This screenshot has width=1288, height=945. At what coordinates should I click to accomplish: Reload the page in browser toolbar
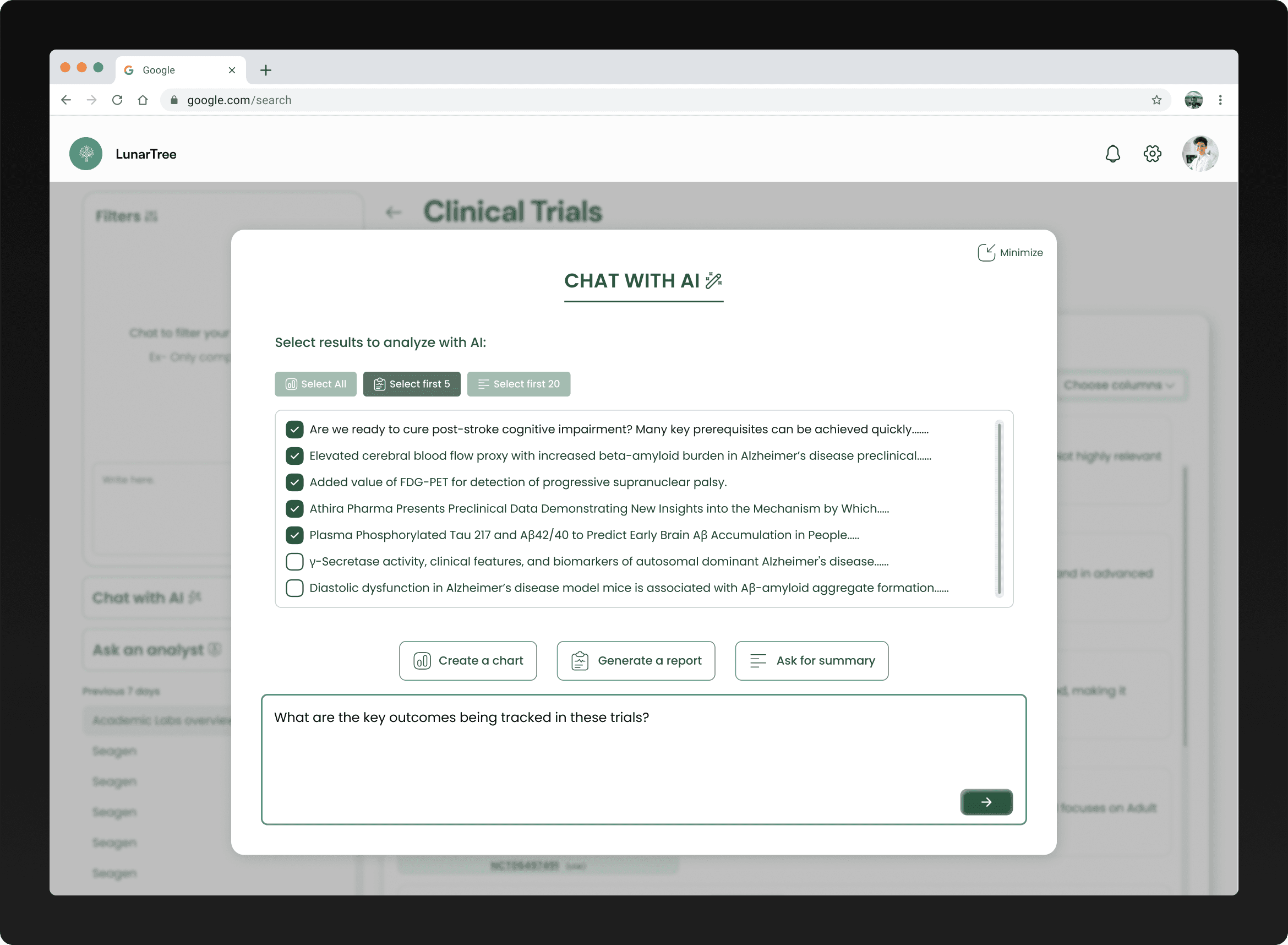(117, 100)
